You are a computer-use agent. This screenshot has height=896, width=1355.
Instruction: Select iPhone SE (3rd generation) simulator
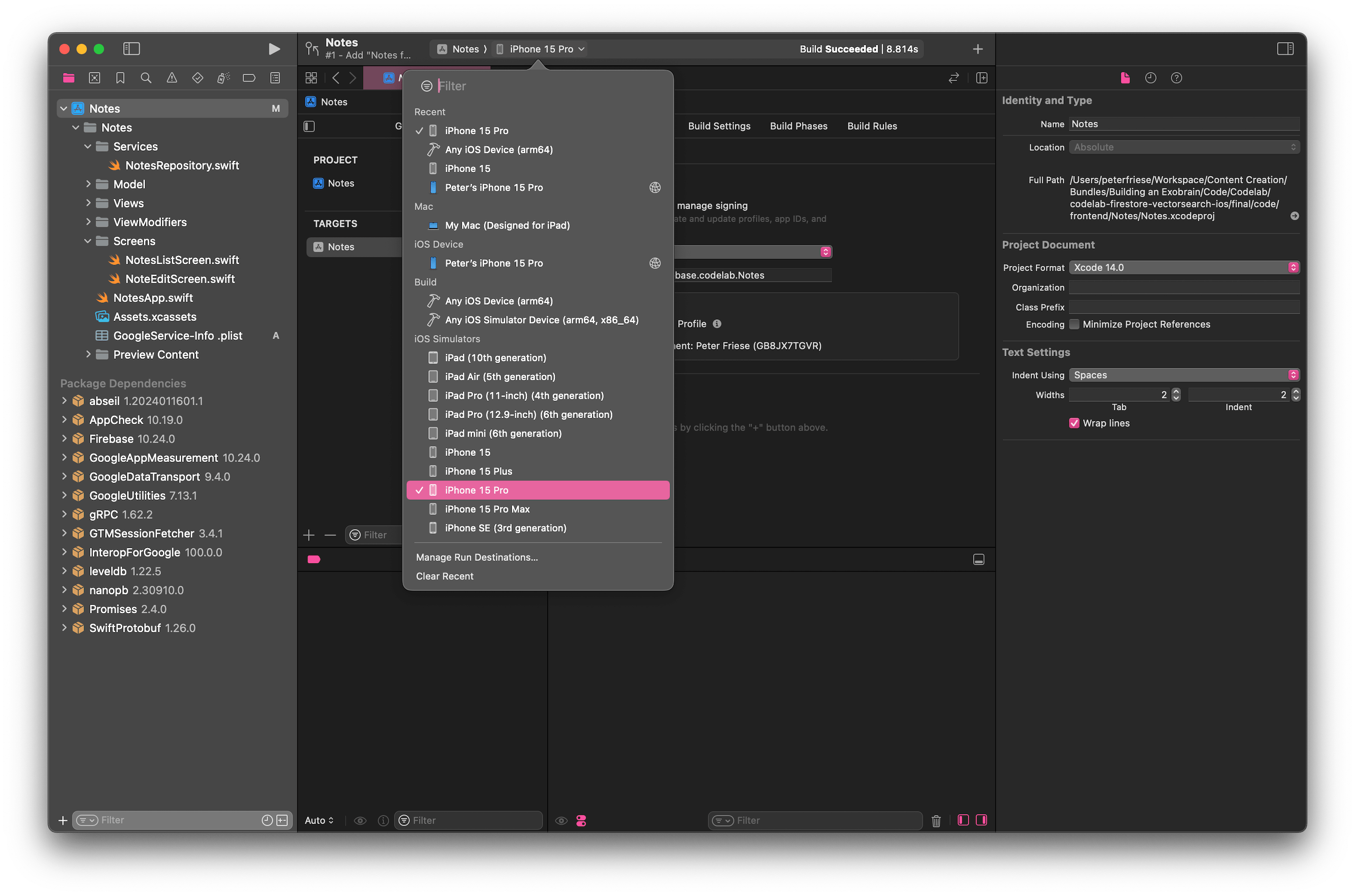tap(506, 528)
